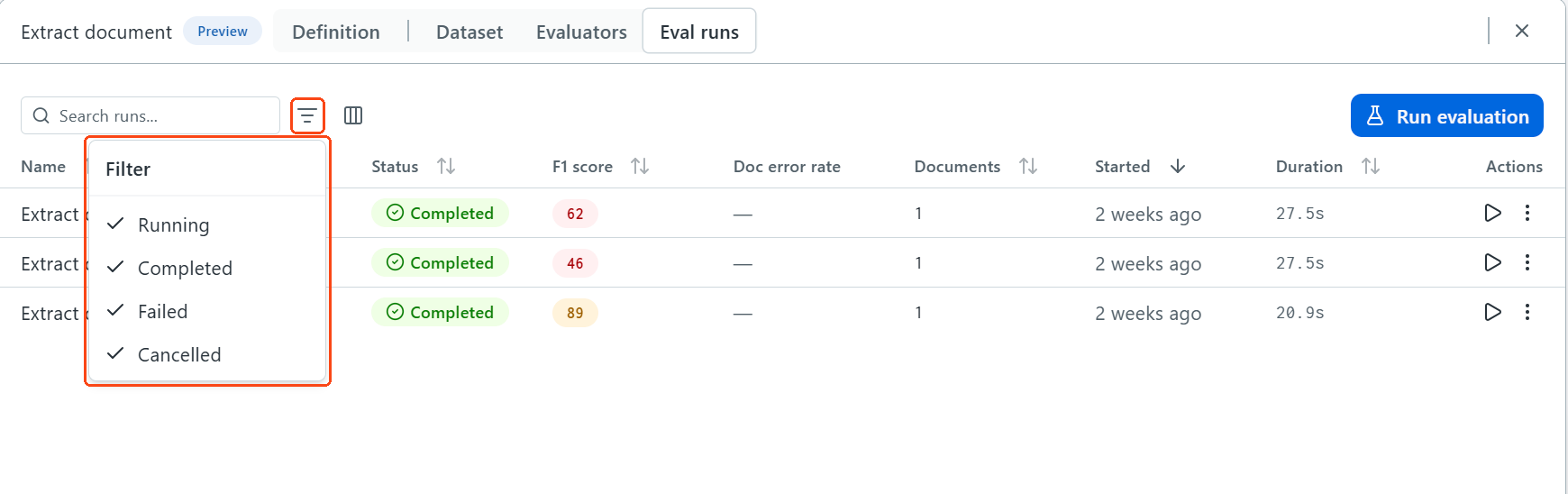Toggle the Failed filter option

coord(207,311)
